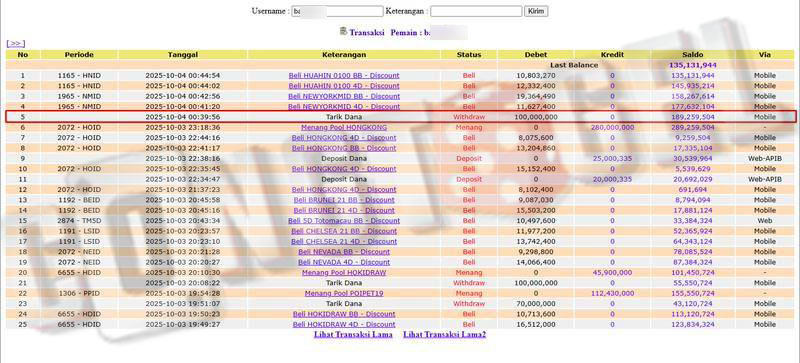This screenshot has height=363, width=800.
Task: Click the Kirim button
Action: pyautogui.click(x=536, y=11)
